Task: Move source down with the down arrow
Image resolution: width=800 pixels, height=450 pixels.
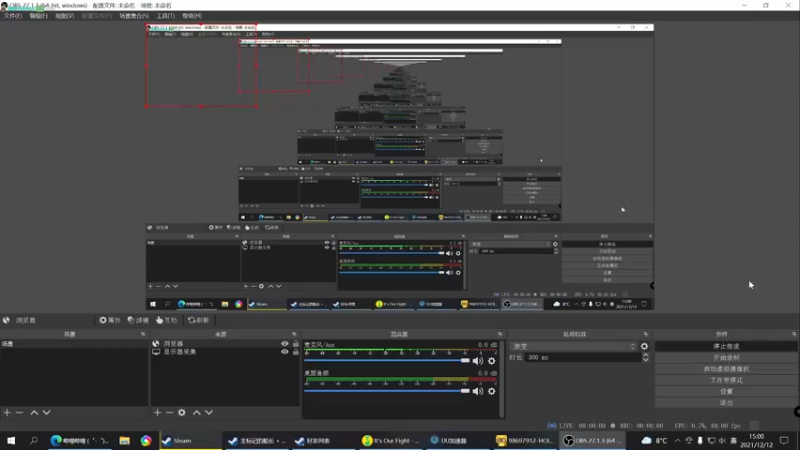Action: point(209,412)
